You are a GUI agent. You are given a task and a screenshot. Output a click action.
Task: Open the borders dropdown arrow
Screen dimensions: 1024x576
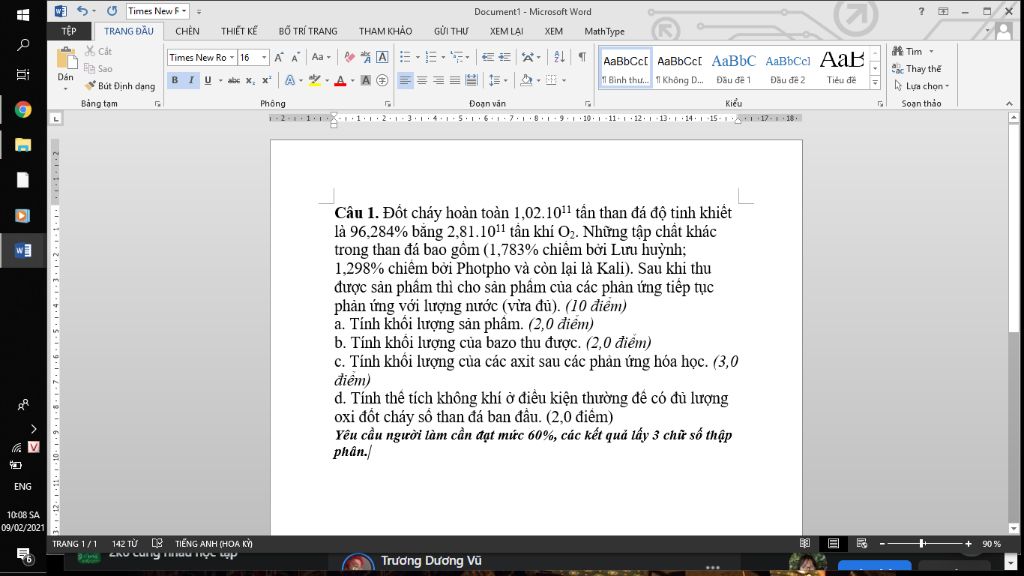point(564,80)
